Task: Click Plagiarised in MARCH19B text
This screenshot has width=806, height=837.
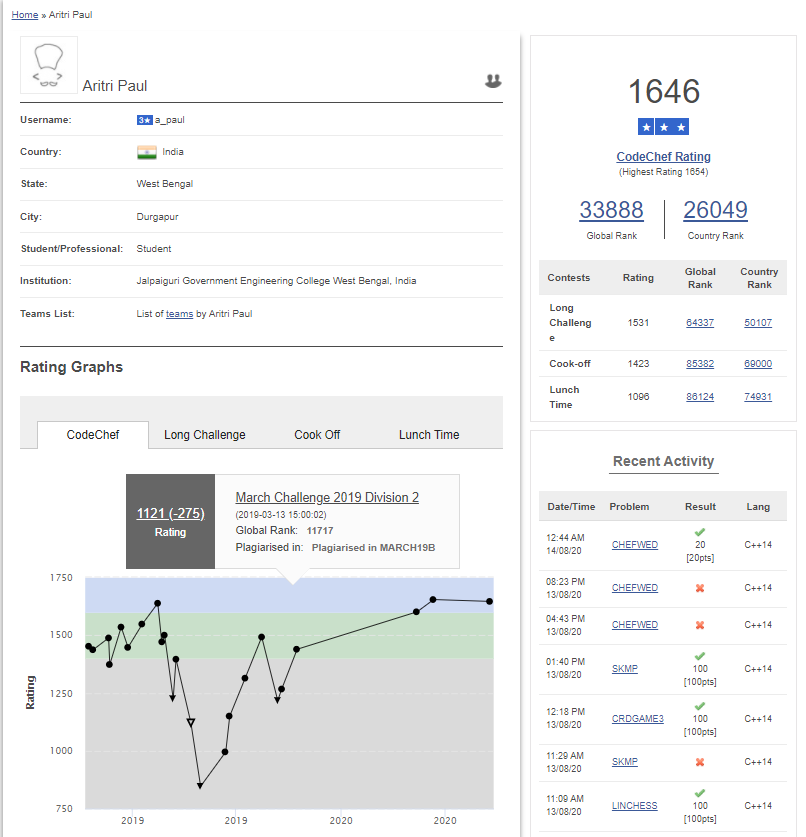Action: click(373, 548)
